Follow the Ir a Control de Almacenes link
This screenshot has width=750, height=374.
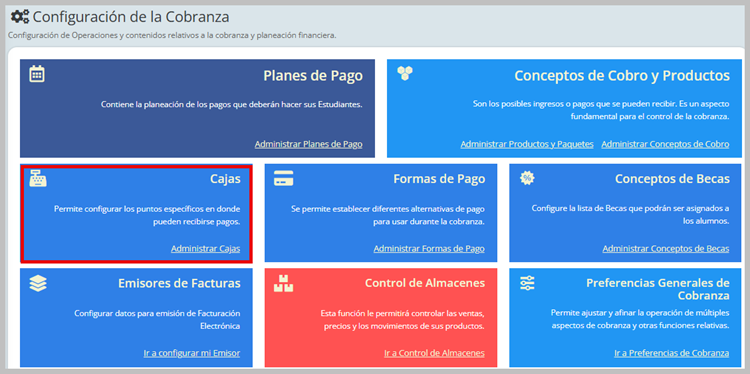(x=434, y=353)
